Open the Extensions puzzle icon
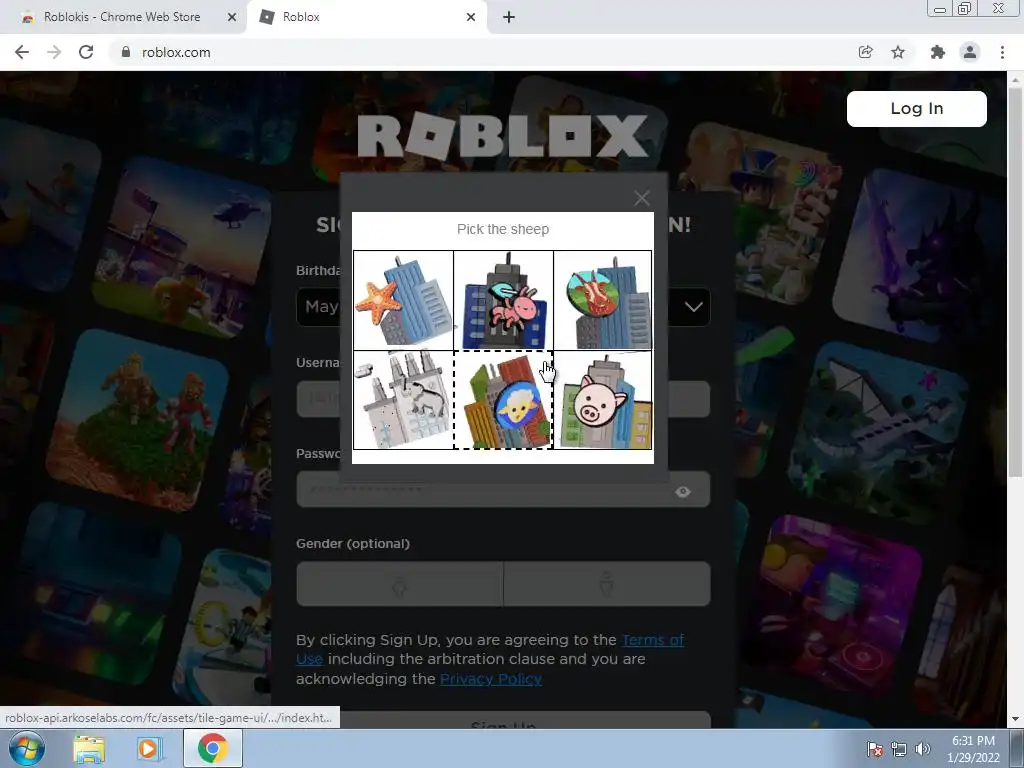Image resolution: width=1024 pixels, height=768 pixels. tap(937, 52)
